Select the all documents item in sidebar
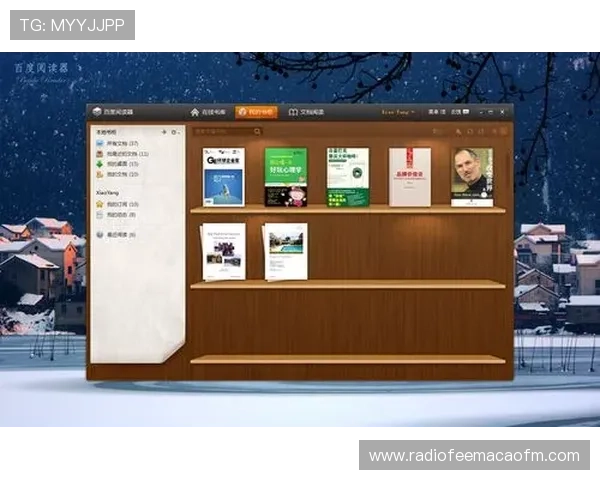This screenshot has height=480, width=600. (120, 144)
